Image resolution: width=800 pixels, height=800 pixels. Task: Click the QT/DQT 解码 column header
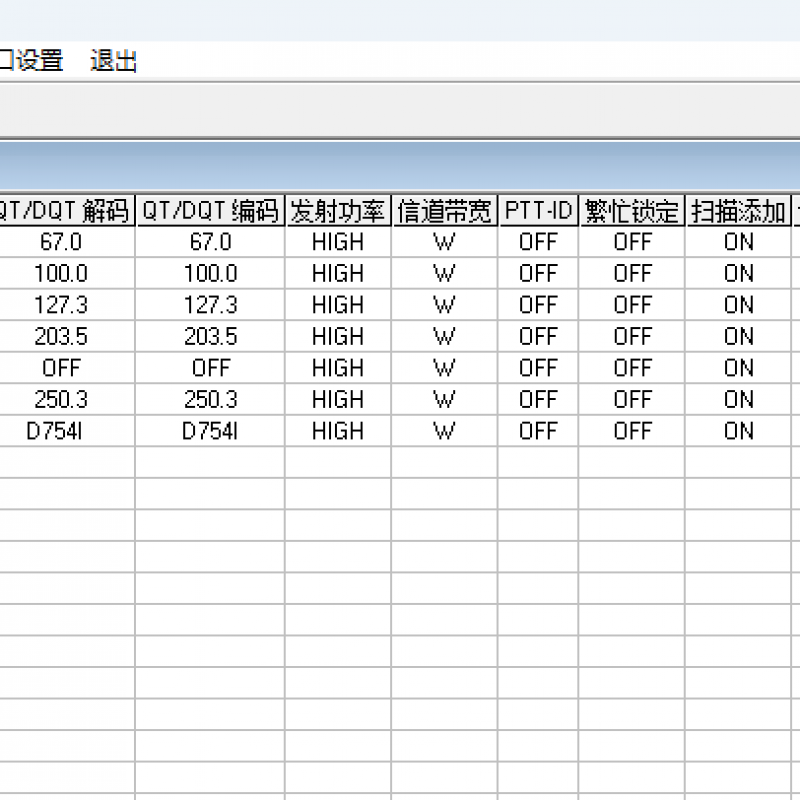tap(65, 211)
